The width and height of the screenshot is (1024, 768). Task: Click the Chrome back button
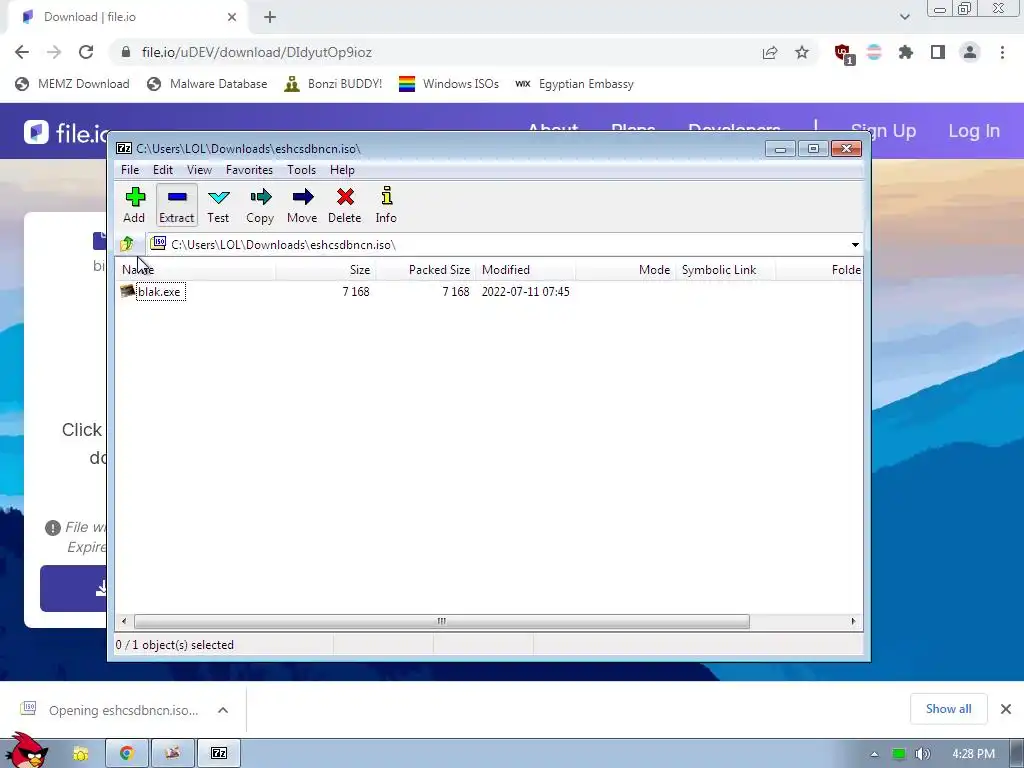click(x=22, y=52)
